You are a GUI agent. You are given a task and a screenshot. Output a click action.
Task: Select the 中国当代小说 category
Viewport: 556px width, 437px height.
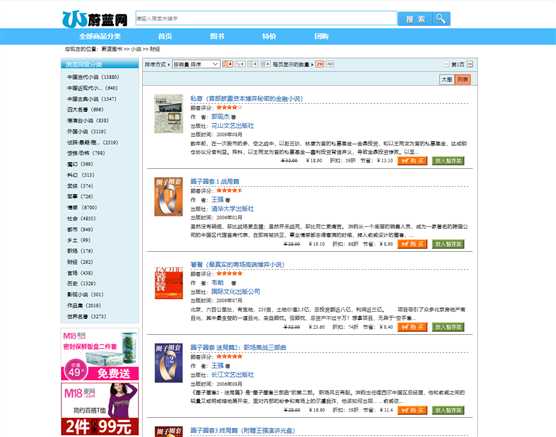[x=93, y=77]
